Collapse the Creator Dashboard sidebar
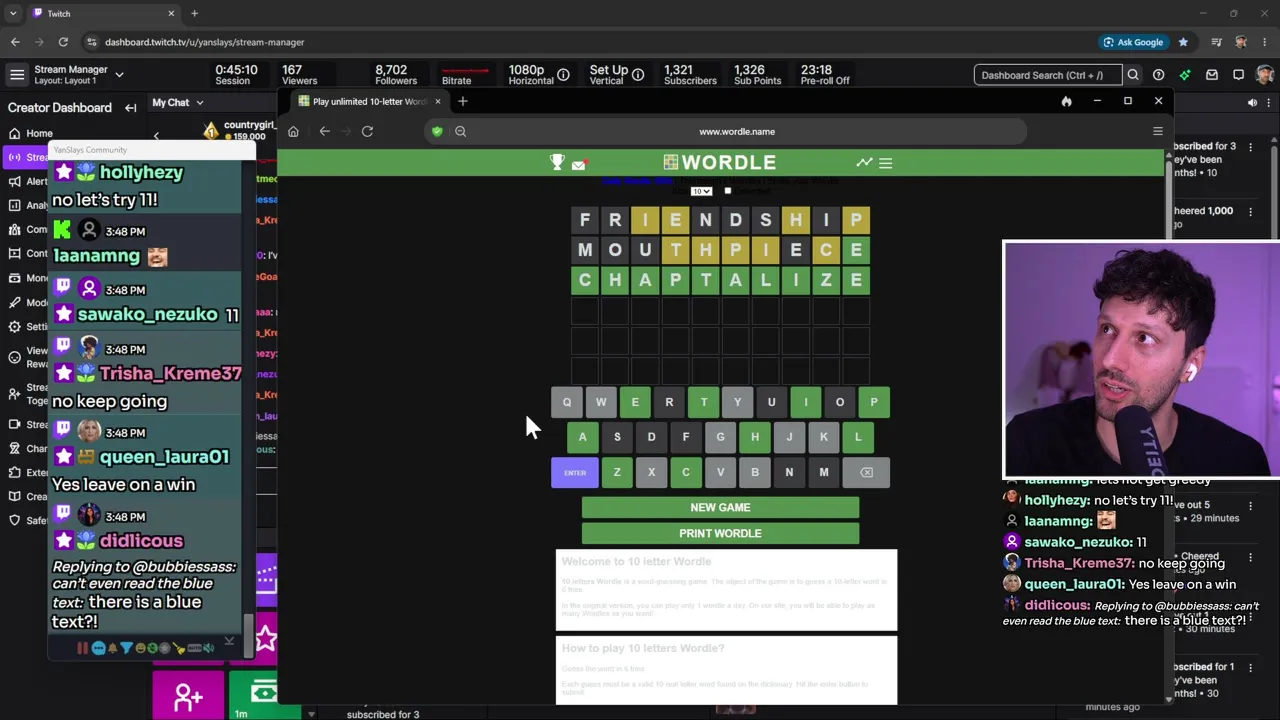1280x720 pixels. (131, 107)
